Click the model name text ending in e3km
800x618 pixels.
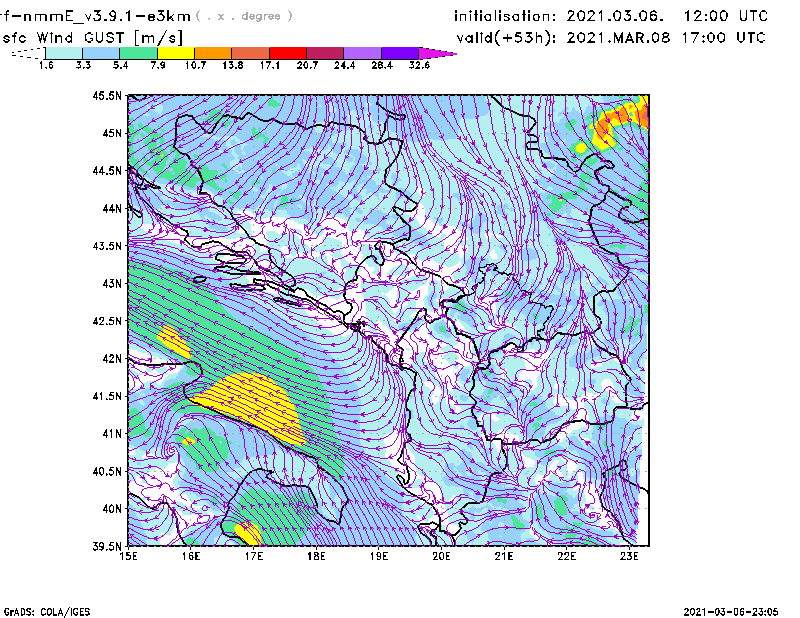(x=95, y=16)
